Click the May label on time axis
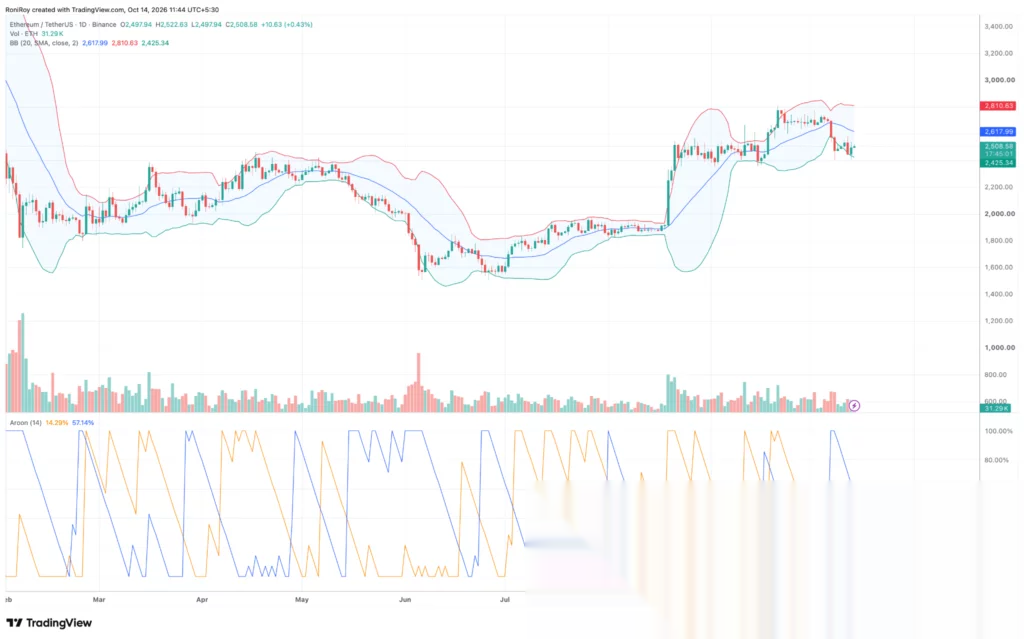Screen dimensions: 1024x639 [302, 599]
